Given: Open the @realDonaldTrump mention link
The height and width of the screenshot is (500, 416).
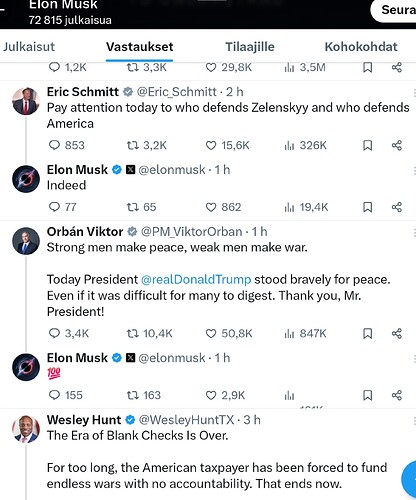Looking at the screenshot, I should [x=196, y=279].
